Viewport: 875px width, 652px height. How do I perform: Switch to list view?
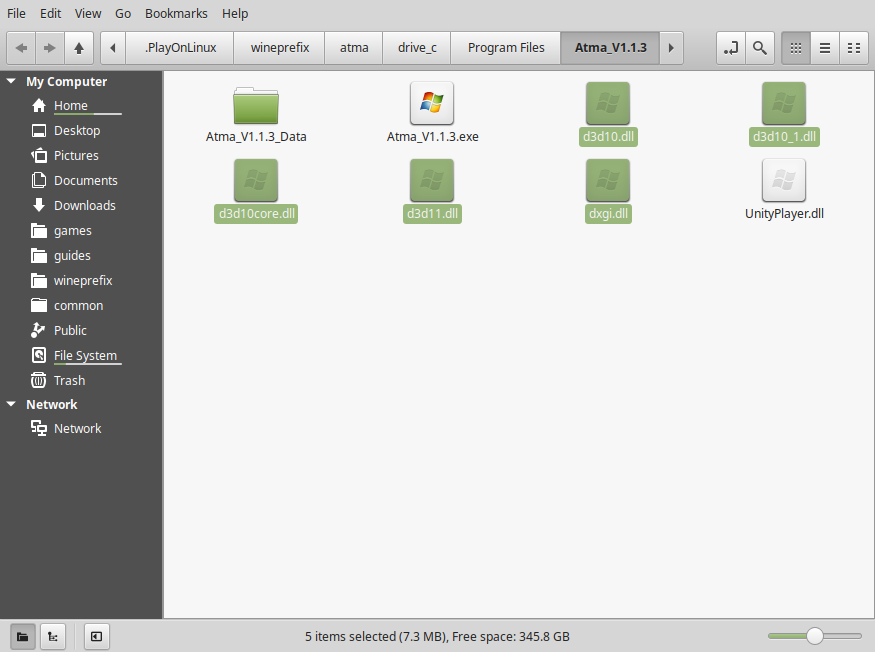[x=825, y=48]
